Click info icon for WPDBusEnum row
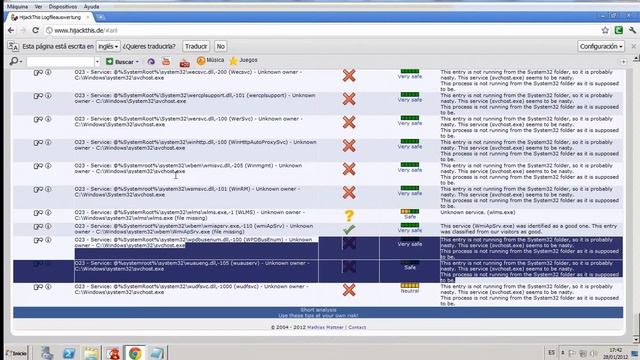 pos(48,240)
